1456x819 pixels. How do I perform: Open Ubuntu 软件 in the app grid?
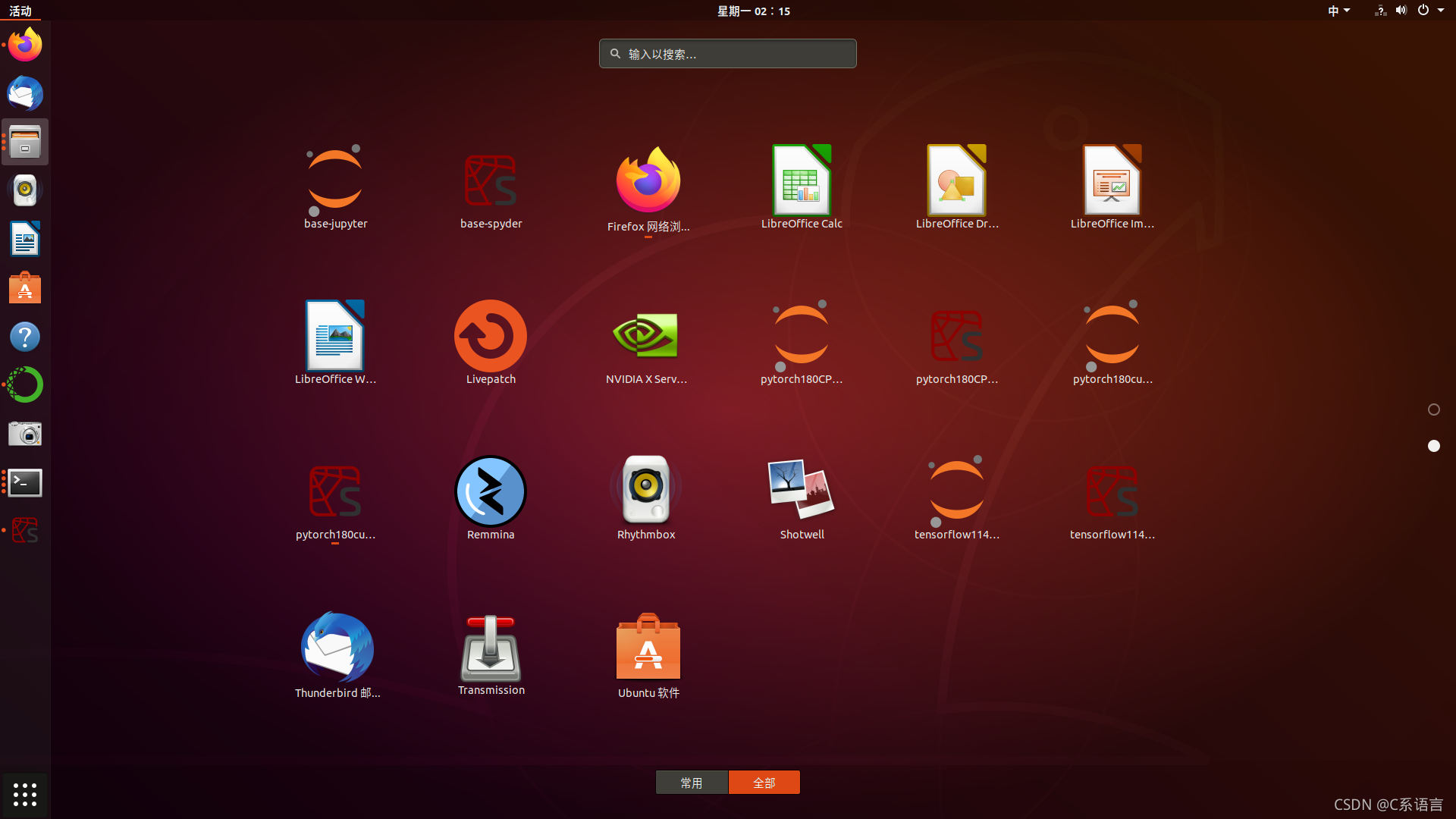coord(648,655)
